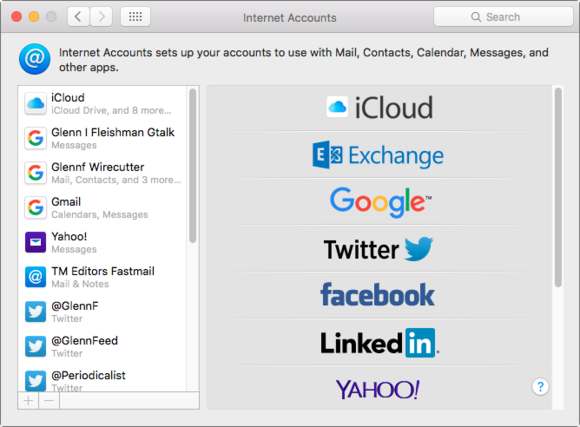Click the Internet Accounts window title
The height and width of the screenshot is (427, 580).
click(x=290, y=18)
